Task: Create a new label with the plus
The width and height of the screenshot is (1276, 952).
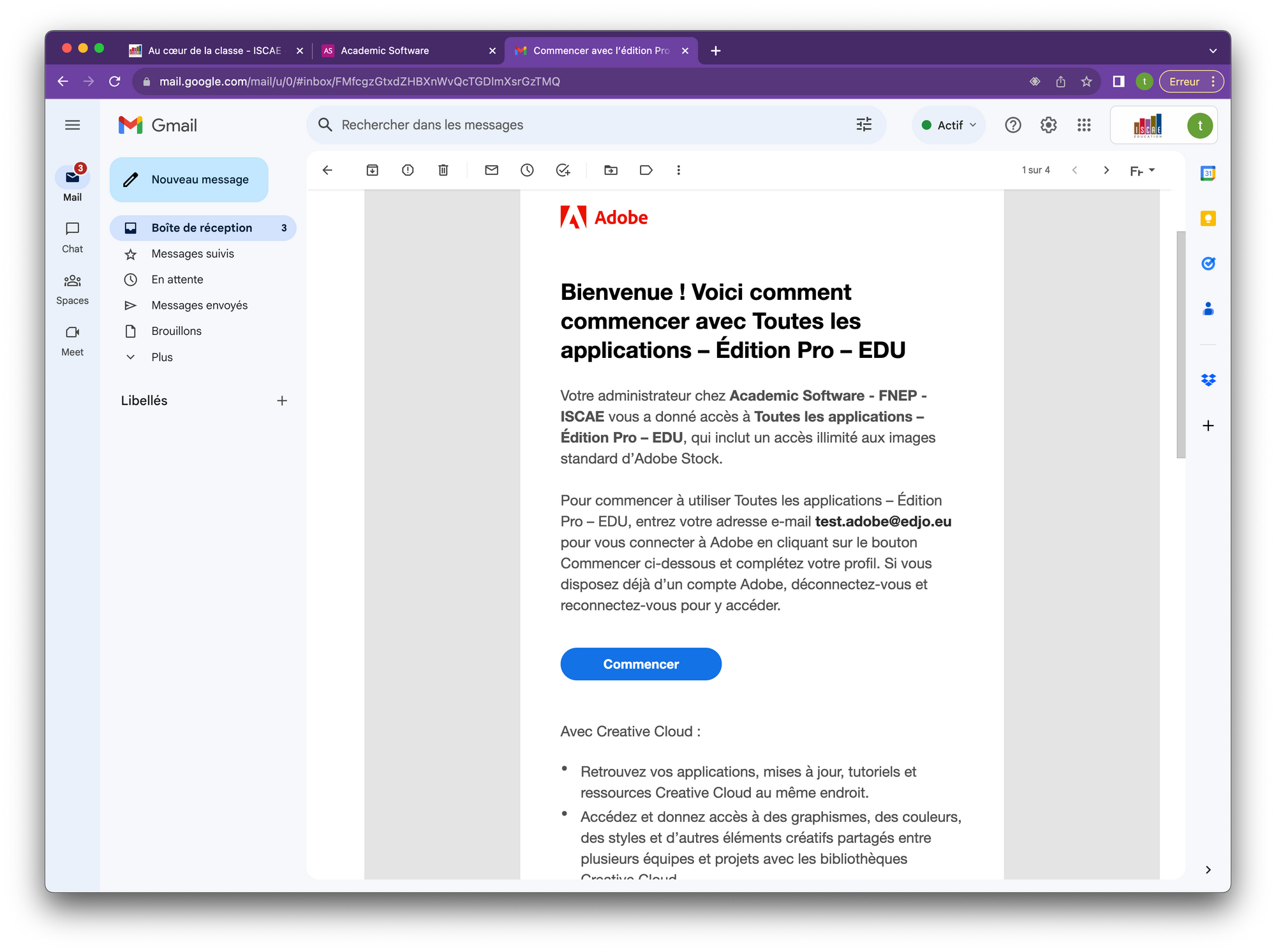Action: (x=282, y=401)
